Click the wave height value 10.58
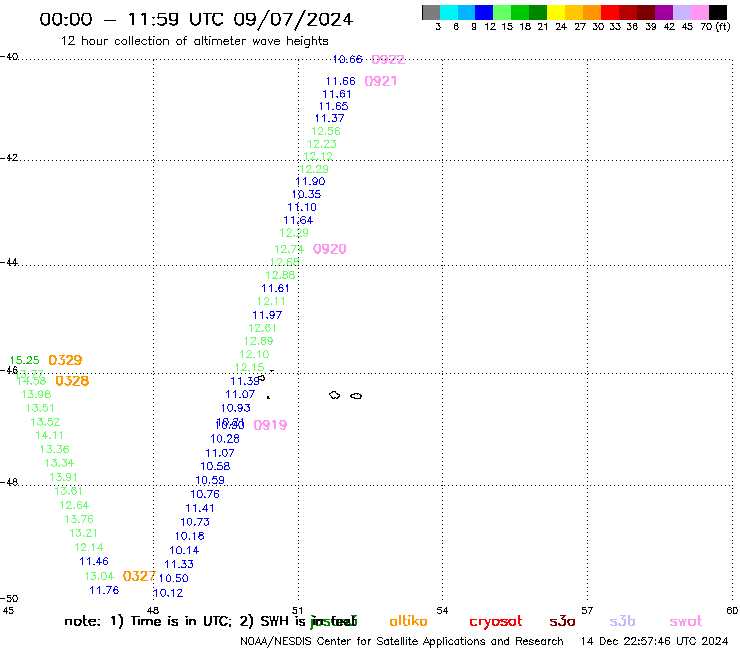The width and height of the screenshot is (740, 650). coord(215,466)
